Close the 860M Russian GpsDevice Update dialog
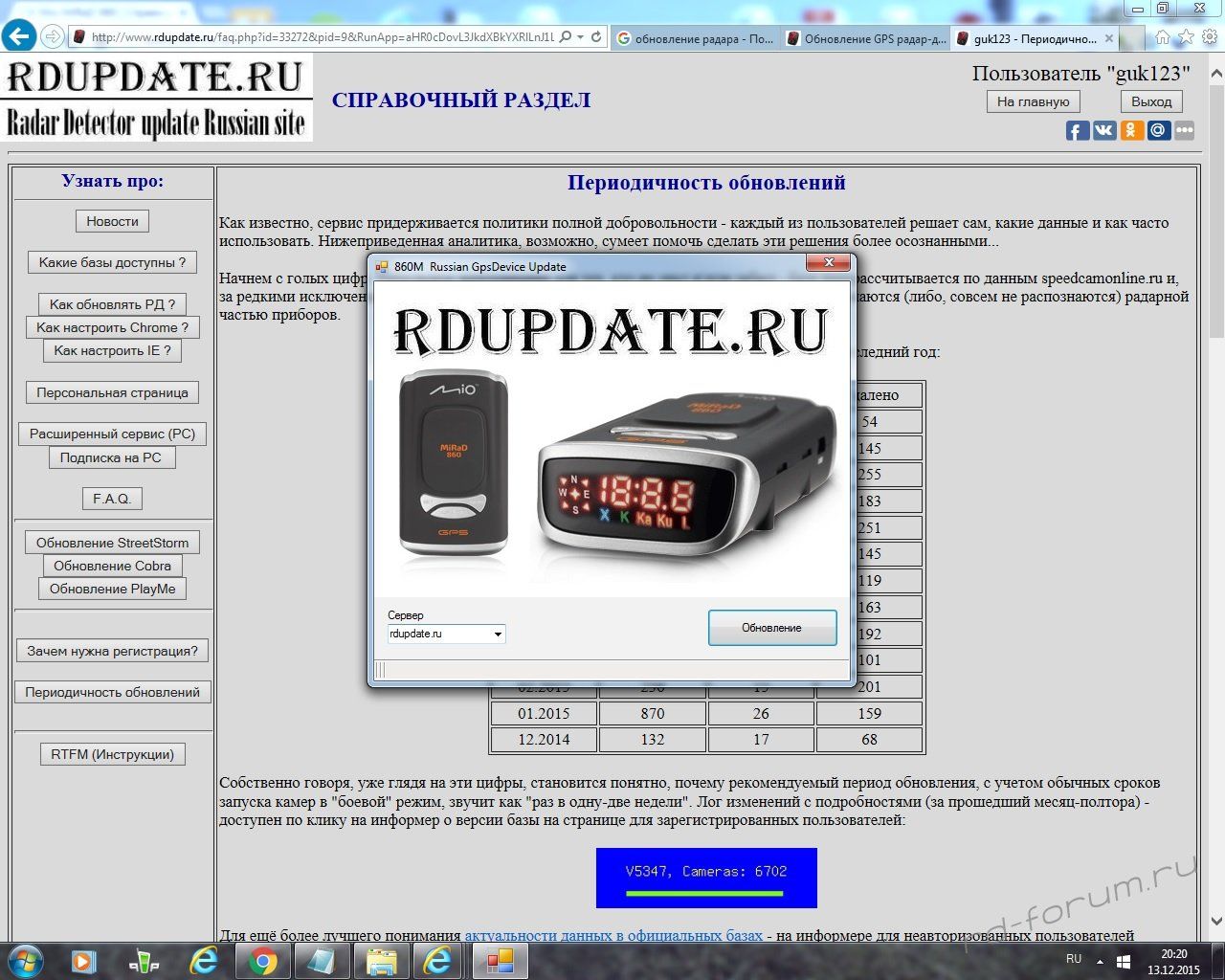The image size is (1225, 980). (x=829, y=262)
